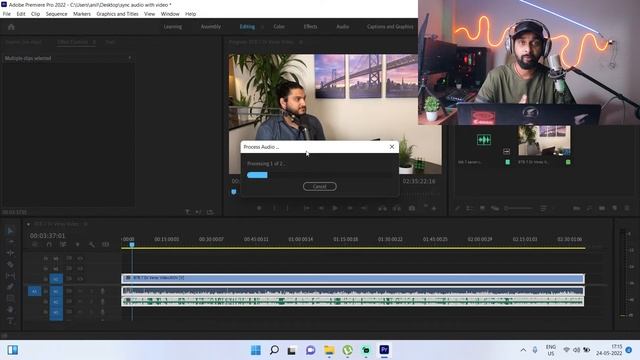Click Add Marker in Program monitor

point(259,208)
